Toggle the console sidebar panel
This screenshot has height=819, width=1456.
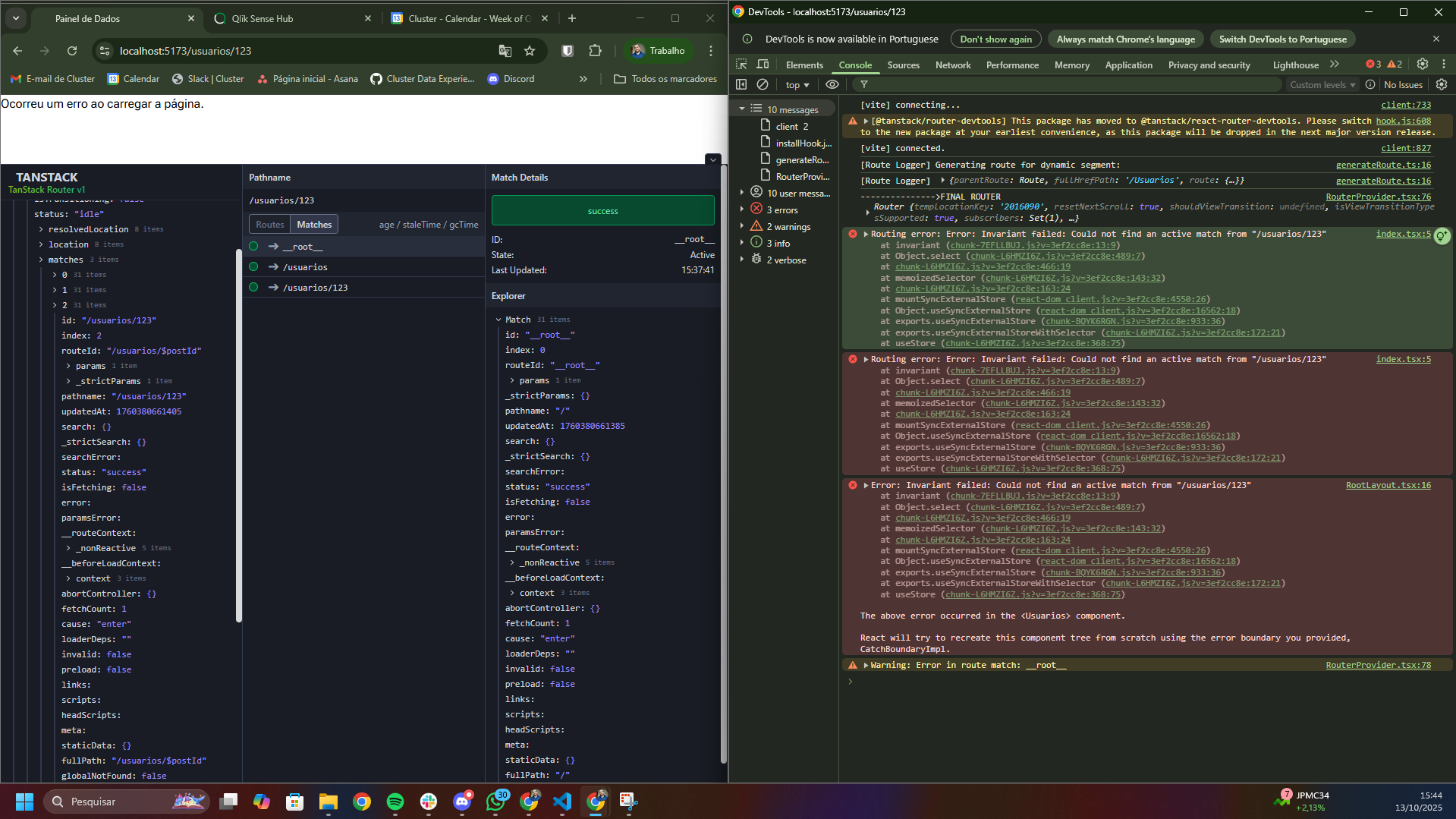point(741,84)
